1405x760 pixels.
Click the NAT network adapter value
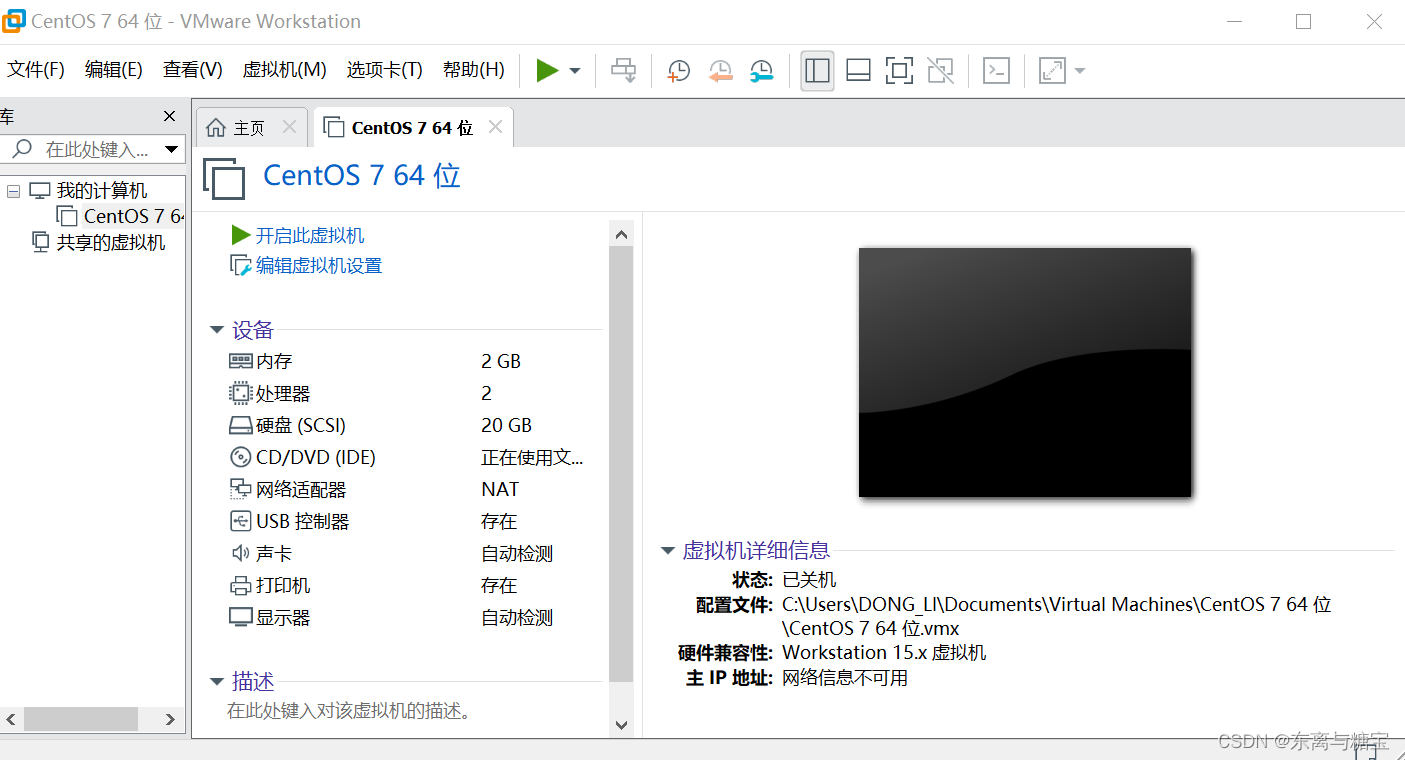500,489
